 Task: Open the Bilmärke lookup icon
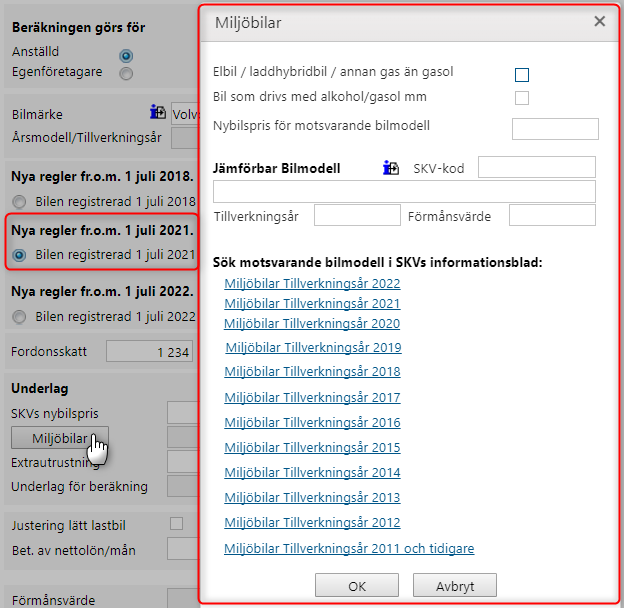(x=158, y=112)
